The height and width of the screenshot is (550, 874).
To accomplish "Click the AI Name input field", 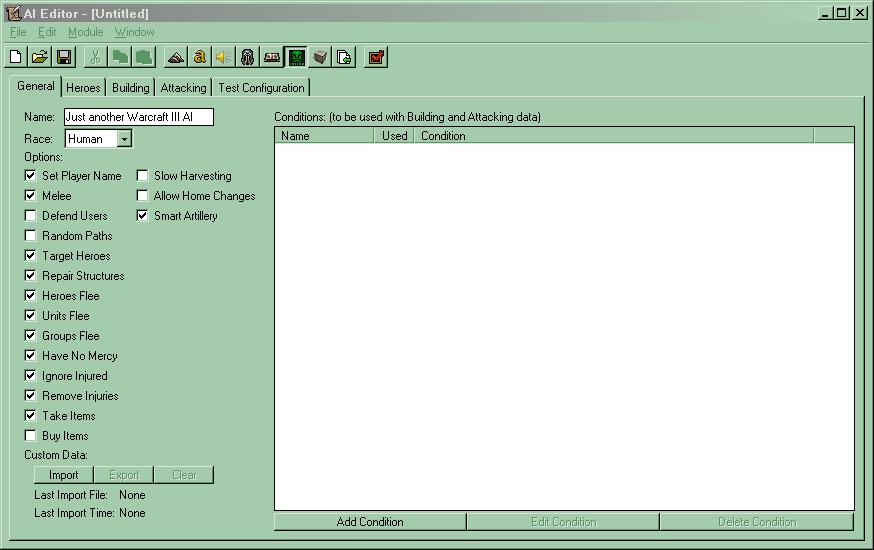I will point(139,117).
